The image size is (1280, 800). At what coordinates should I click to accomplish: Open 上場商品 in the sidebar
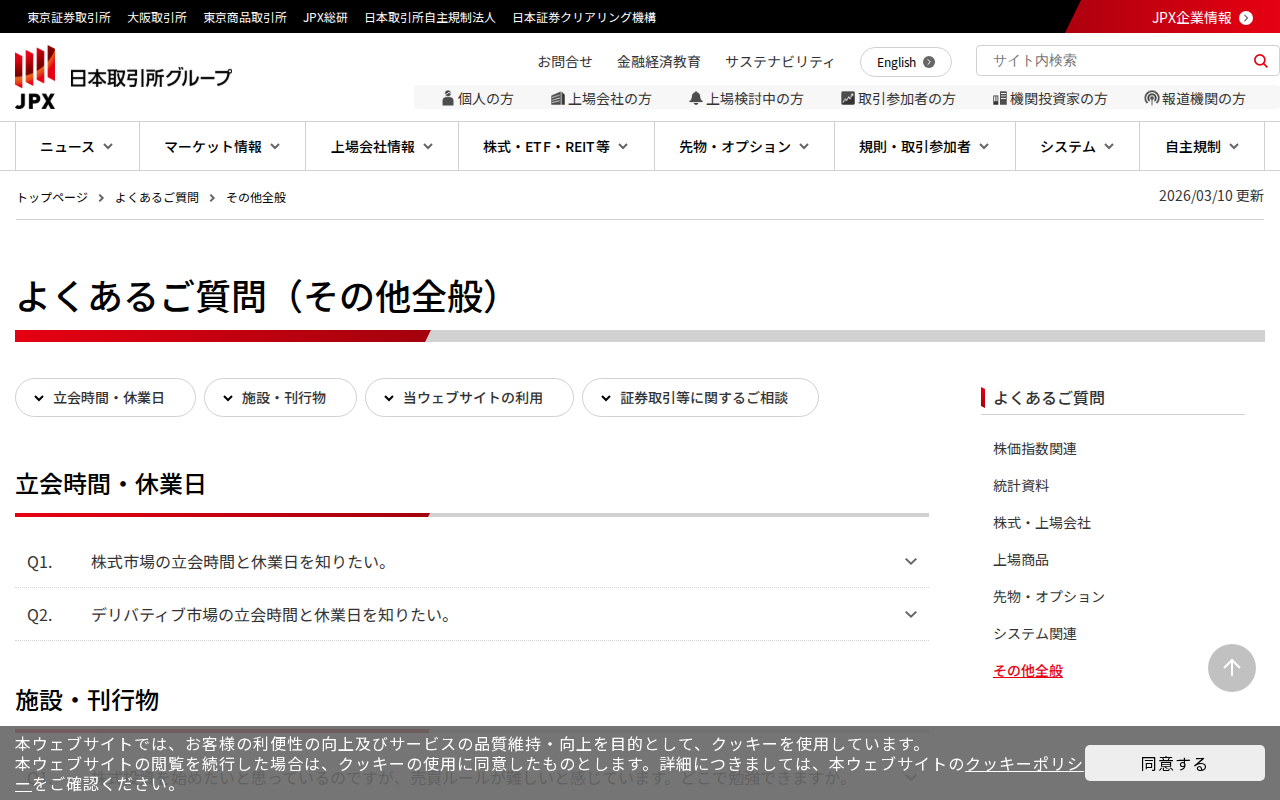point(1021,560)
